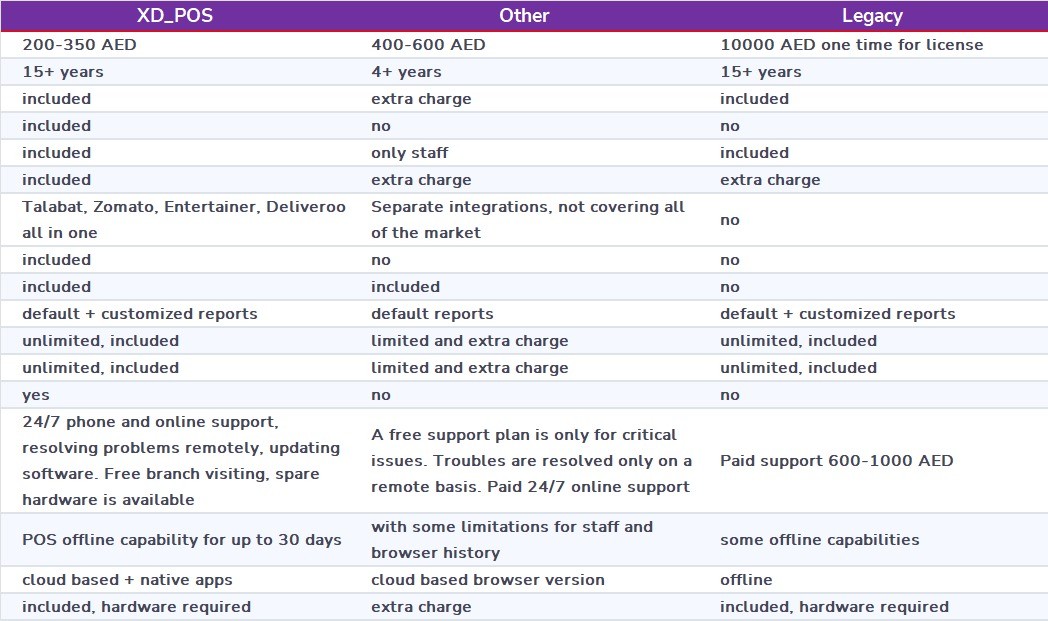Image resolution: width=1048 pixels, height=621 pixels.
Task: Select Separate integrations, not covering all text
Action: click(x=527, y=207)
